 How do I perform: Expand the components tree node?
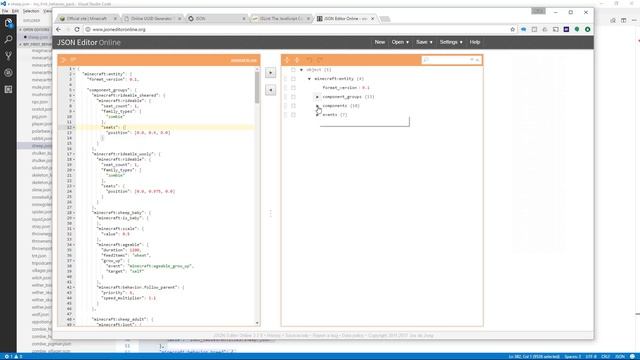[x=317, y=106]
